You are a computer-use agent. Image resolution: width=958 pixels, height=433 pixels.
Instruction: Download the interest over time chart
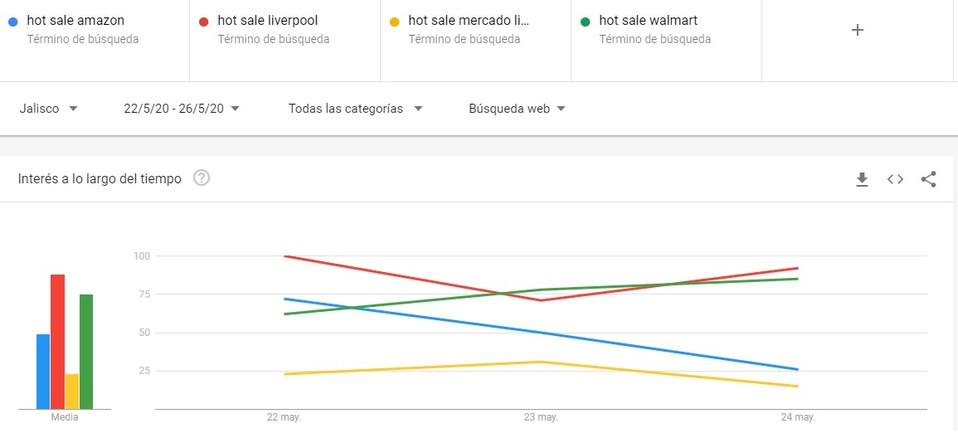click(862, 179)
